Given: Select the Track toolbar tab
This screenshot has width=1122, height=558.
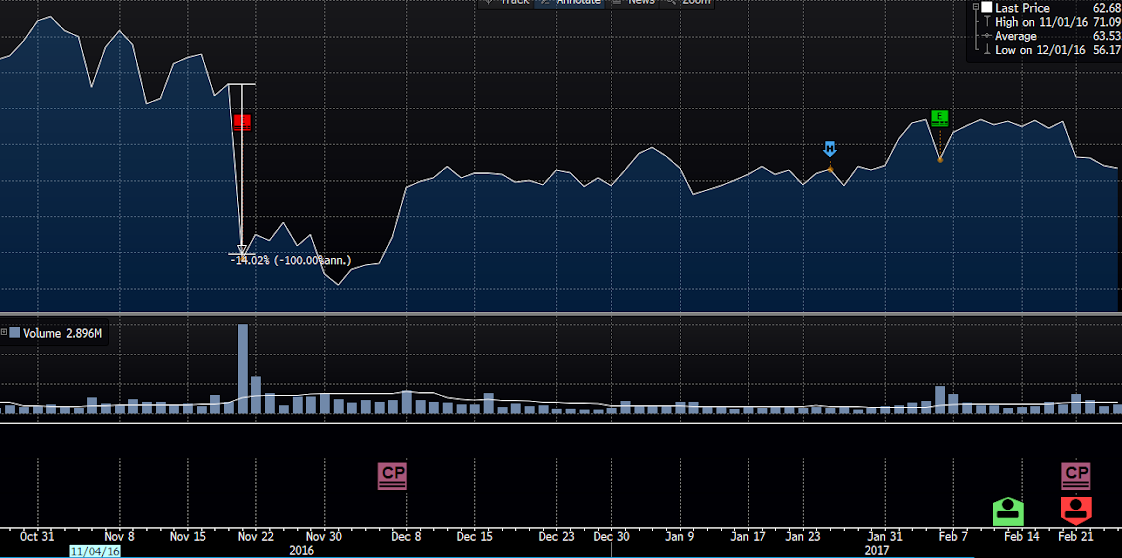Looking at the screenshot, I should [x=505, y=2].
